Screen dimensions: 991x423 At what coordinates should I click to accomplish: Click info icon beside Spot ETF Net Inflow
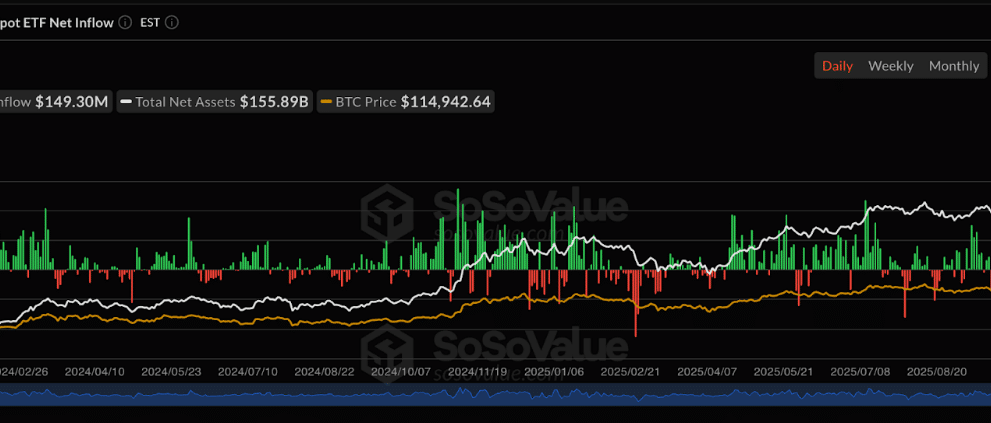click(123, 22)
